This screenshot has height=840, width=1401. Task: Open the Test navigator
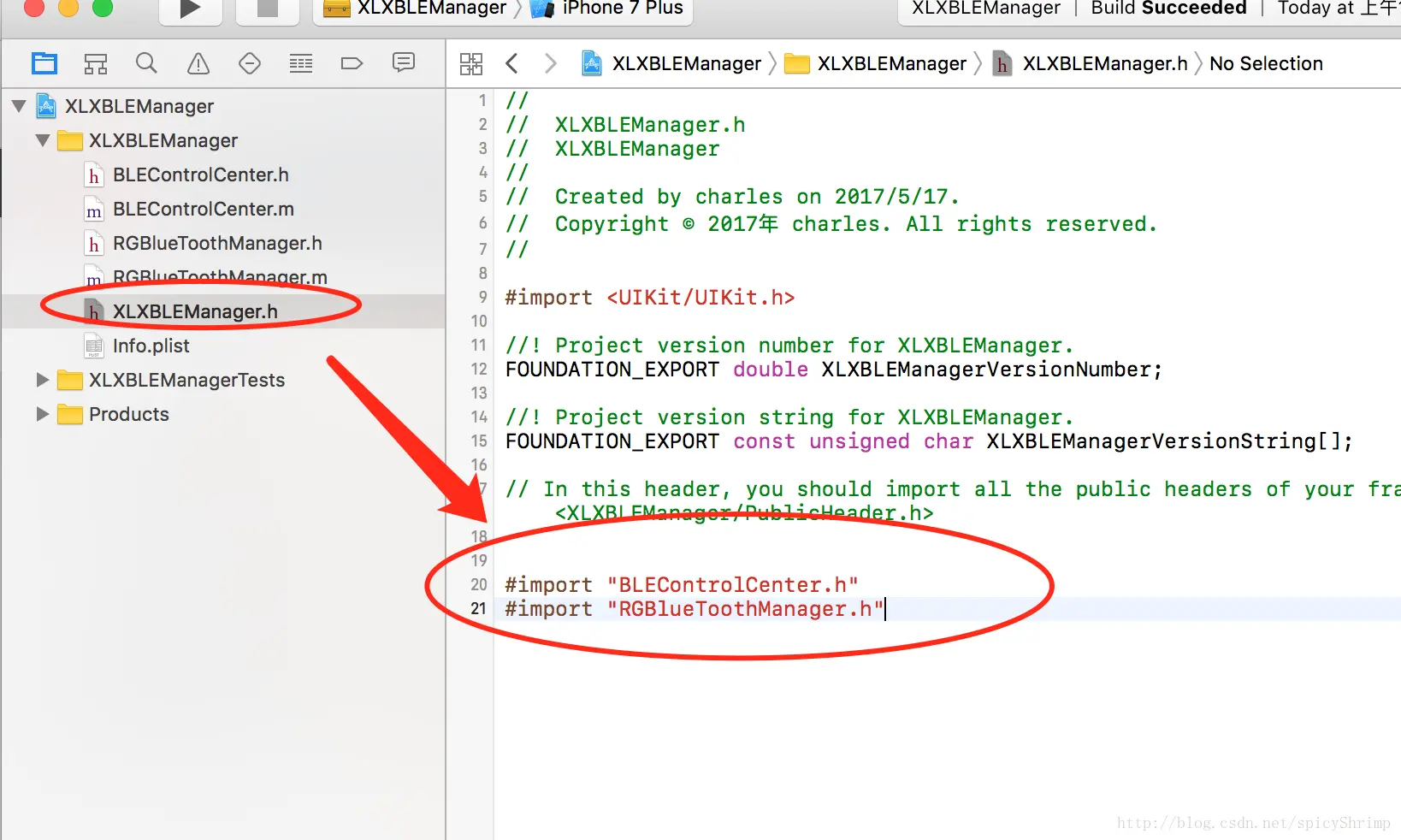(250, 63)
